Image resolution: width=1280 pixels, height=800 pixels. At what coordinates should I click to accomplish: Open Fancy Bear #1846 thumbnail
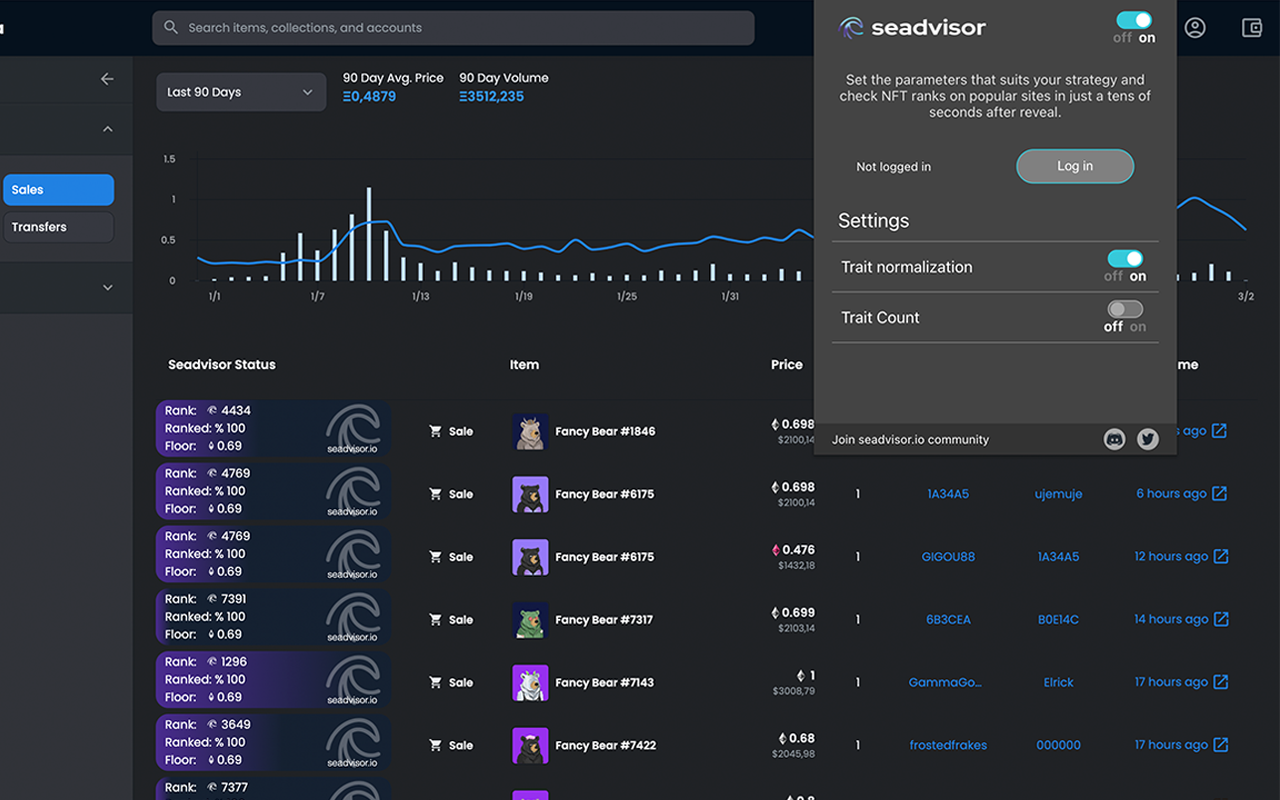tap(530, 431)
